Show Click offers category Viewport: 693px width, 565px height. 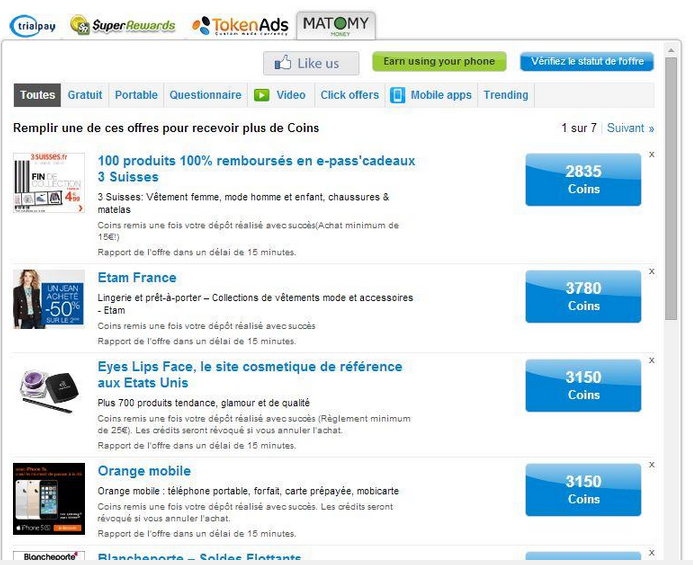point(350,95)
